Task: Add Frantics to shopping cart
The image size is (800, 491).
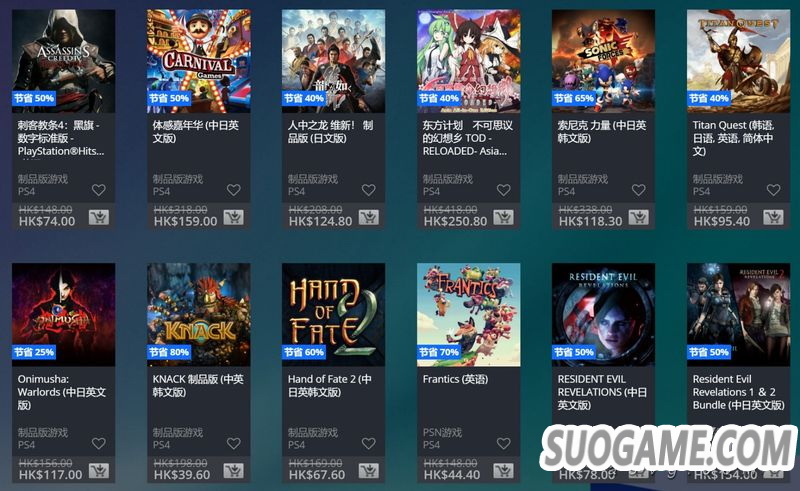Action: (504, 471)
